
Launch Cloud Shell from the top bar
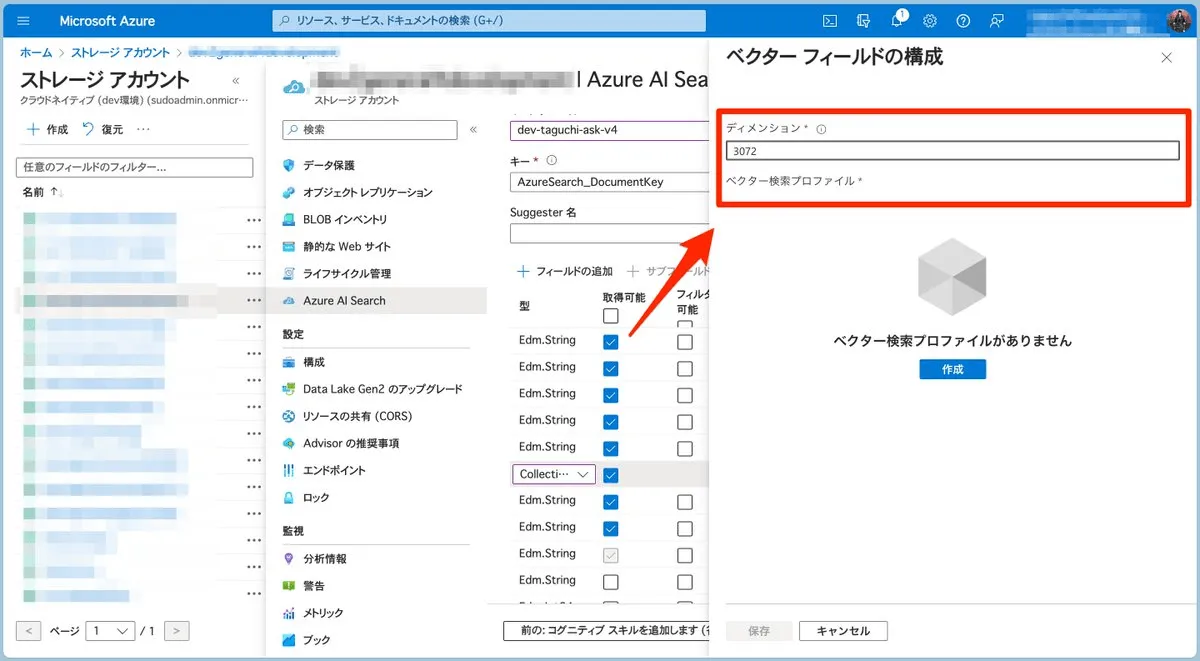(829, 21)
